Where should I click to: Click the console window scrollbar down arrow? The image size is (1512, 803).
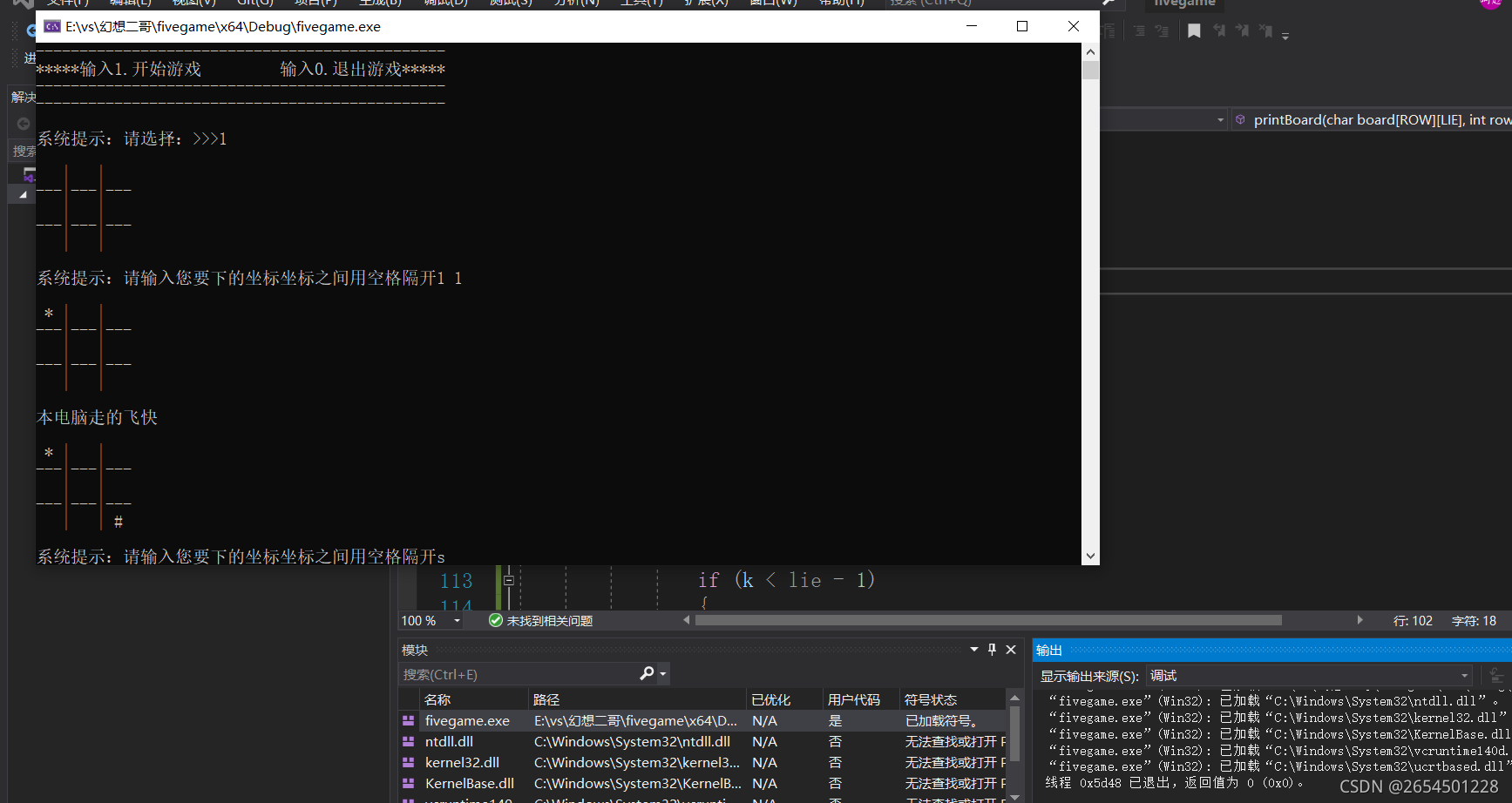pyautogui.click(x=1090, y=557)
